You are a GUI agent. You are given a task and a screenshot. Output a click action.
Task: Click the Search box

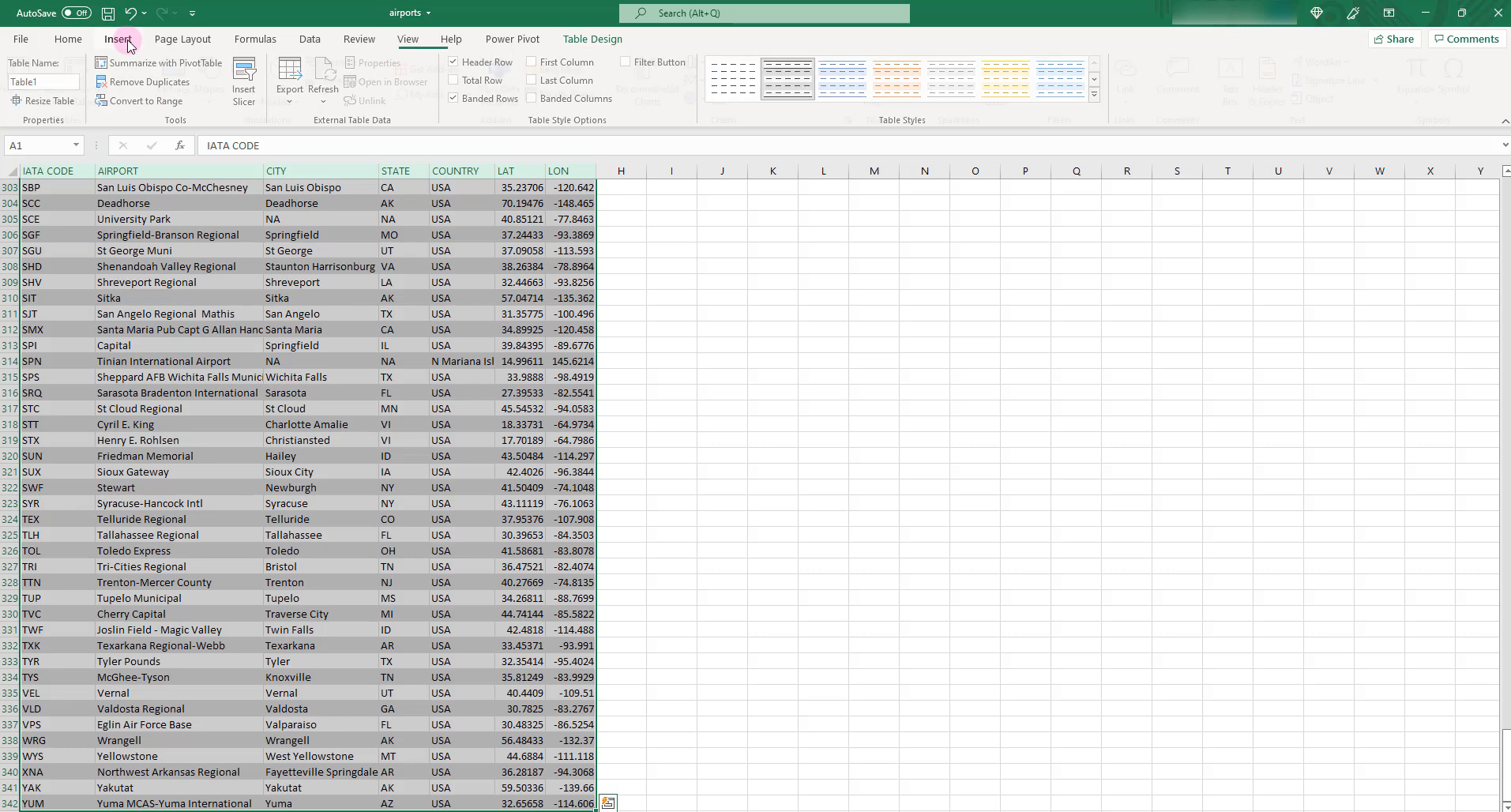pos(765,13)
